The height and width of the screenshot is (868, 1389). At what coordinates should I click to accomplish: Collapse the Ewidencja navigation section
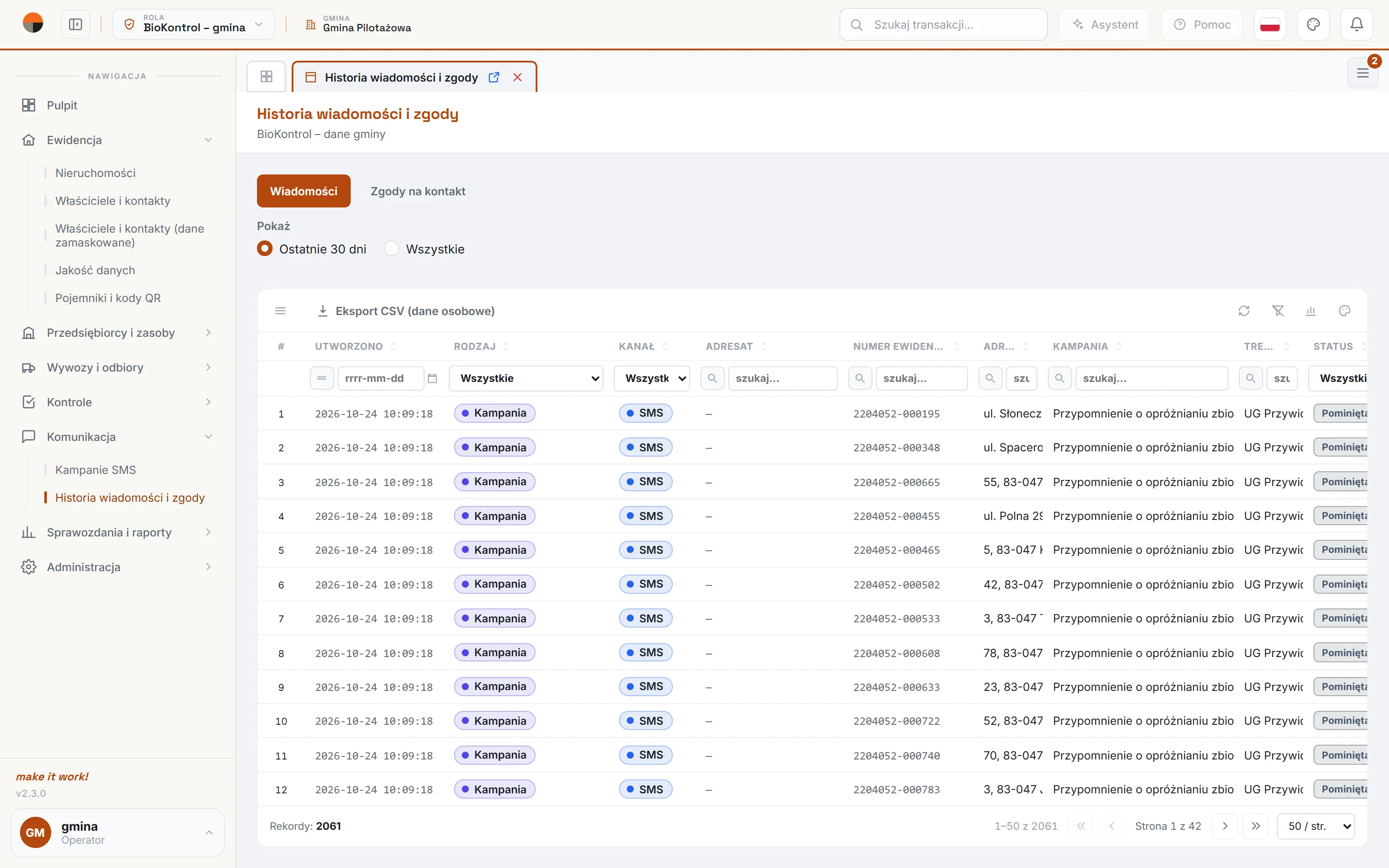point(118,139)
